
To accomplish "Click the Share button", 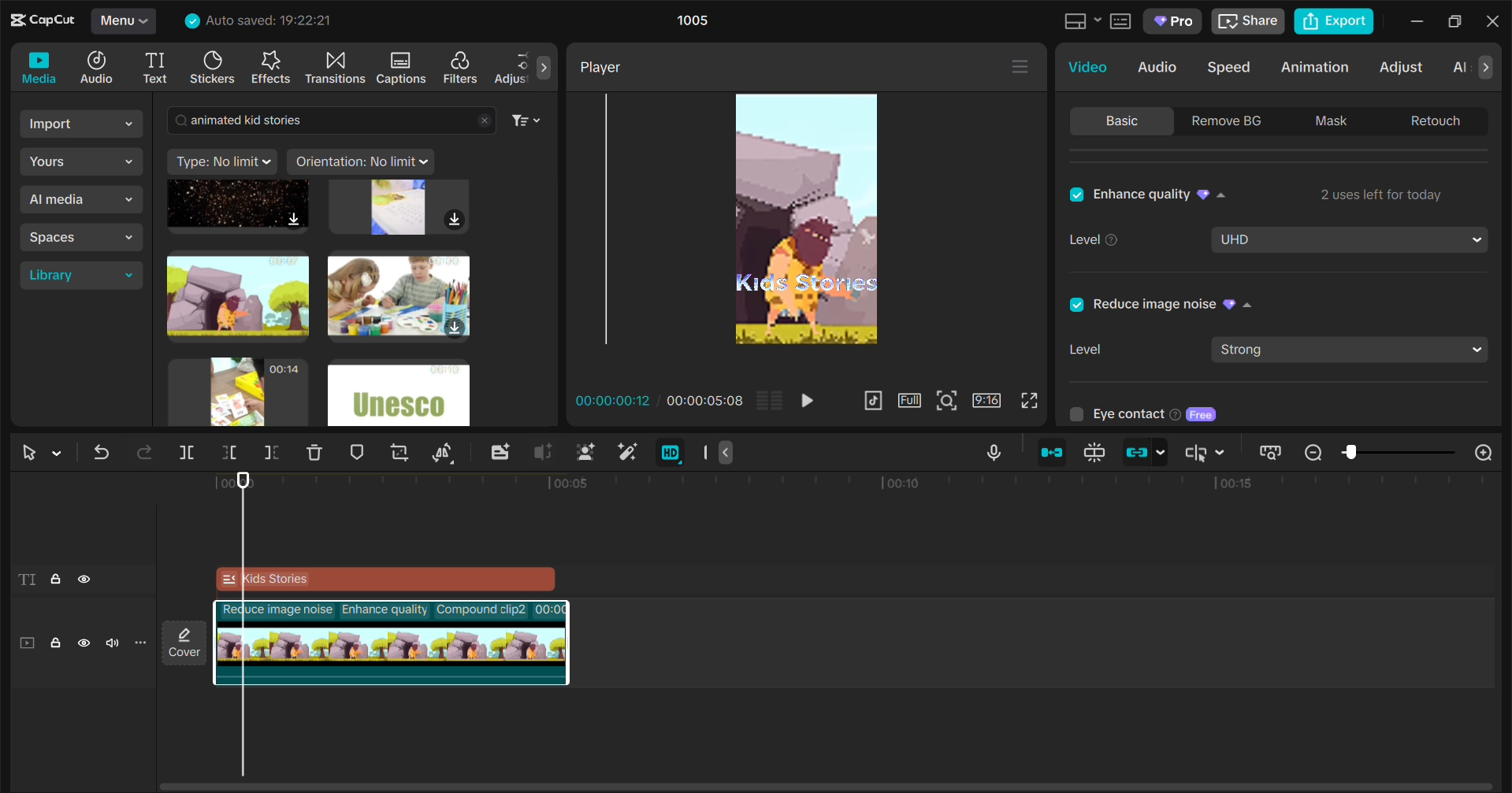I will pyautogui.click(x=1247, y=20).
